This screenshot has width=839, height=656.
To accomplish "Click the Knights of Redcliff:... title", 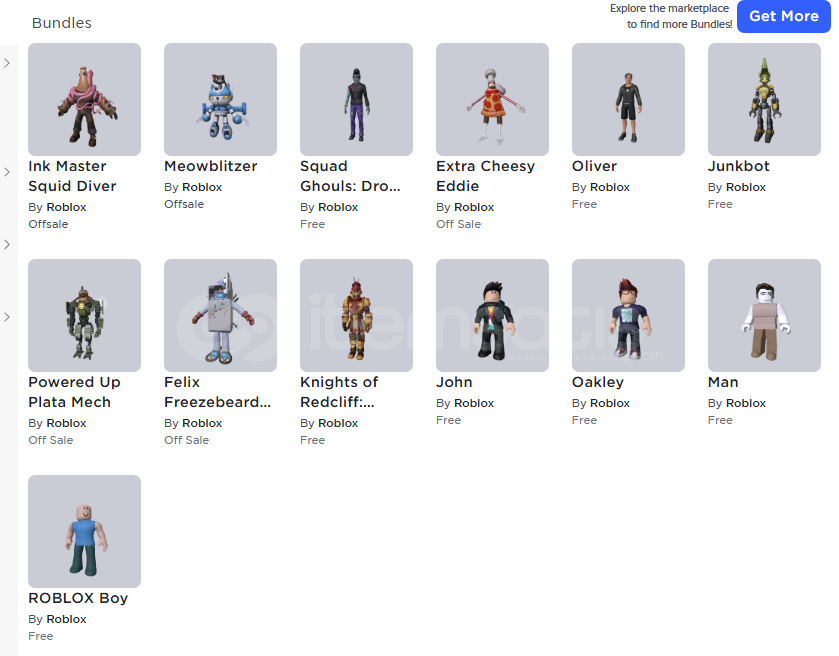I will (x=339, y=392).
